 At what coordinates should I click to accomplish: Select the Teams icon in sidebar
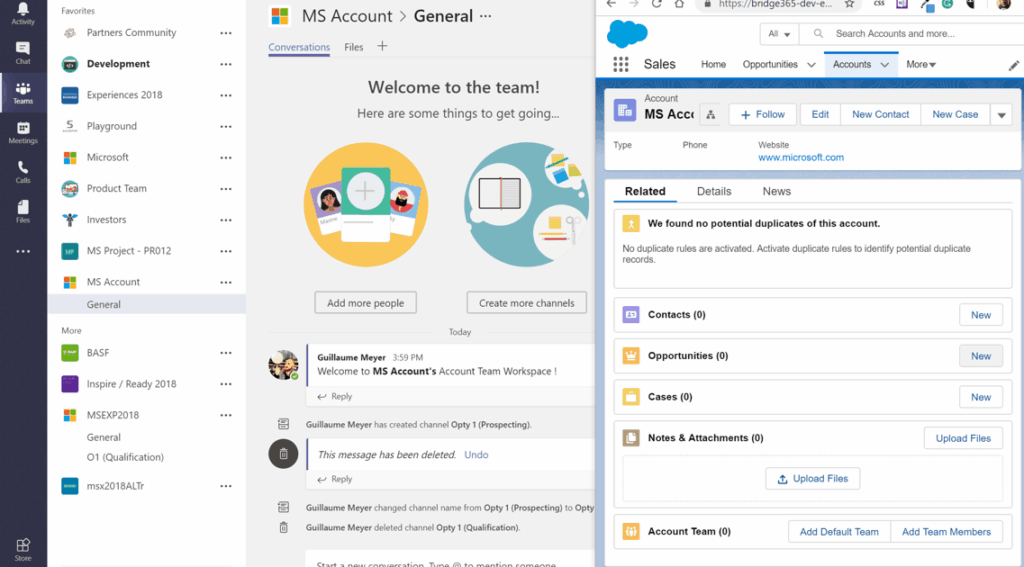(x=23, y=93)
